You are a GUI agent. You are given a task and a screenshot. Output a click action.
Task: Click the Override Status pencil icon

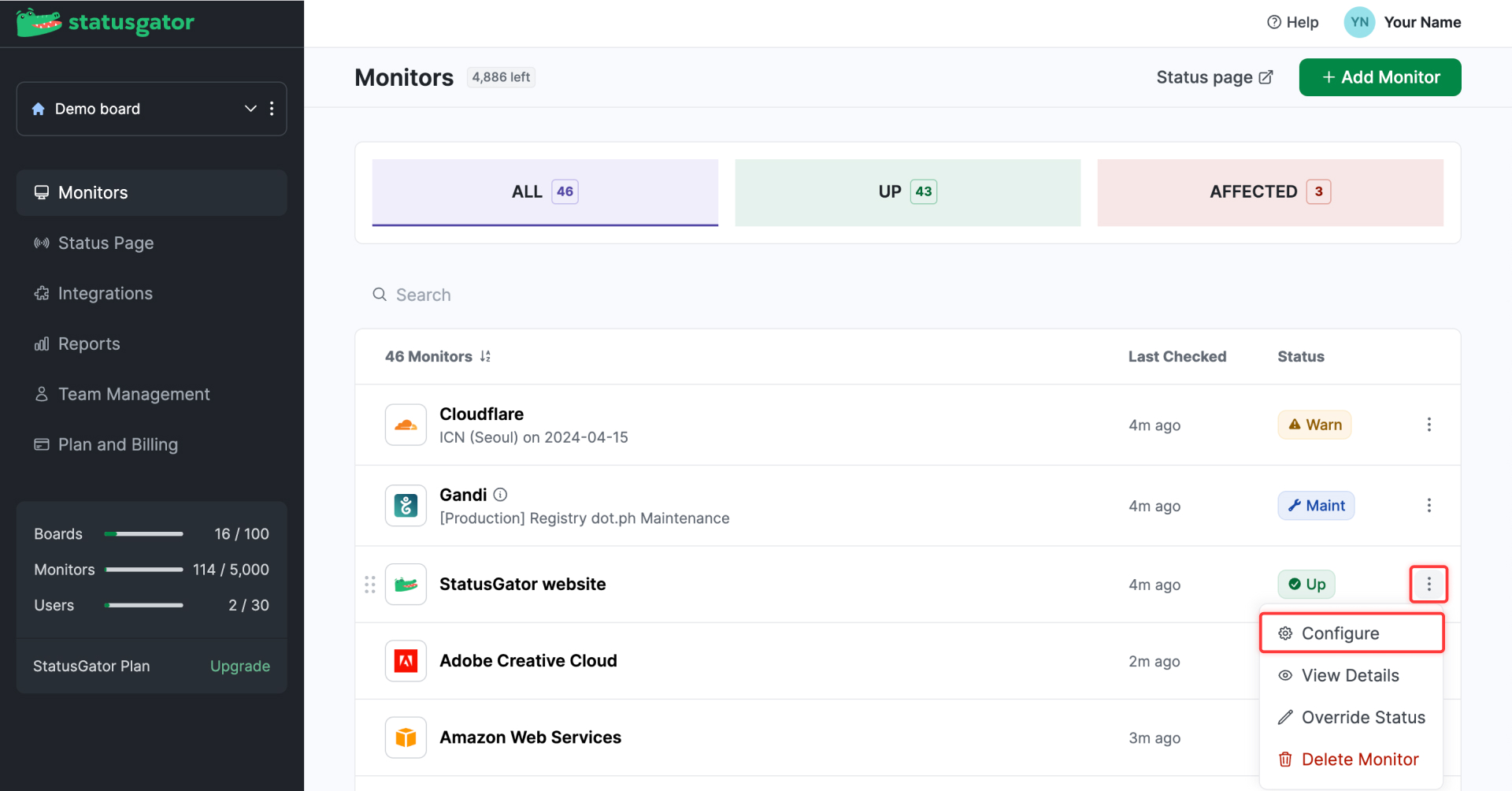pyautogui.click(x=1285, y=717)
